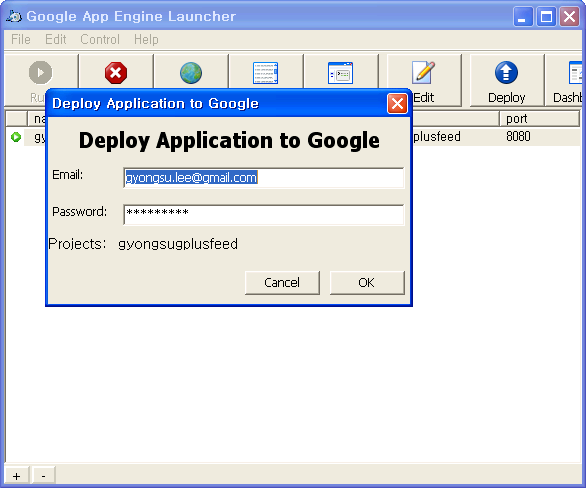Open the Control menu

pos(100,39)
